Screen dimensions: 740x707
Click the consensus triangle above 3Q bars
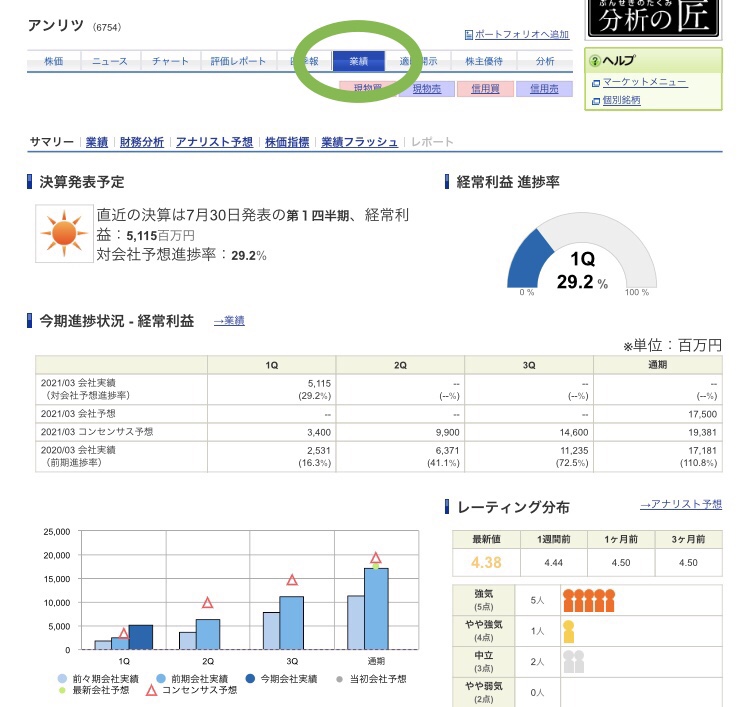[x=292, y=580]
